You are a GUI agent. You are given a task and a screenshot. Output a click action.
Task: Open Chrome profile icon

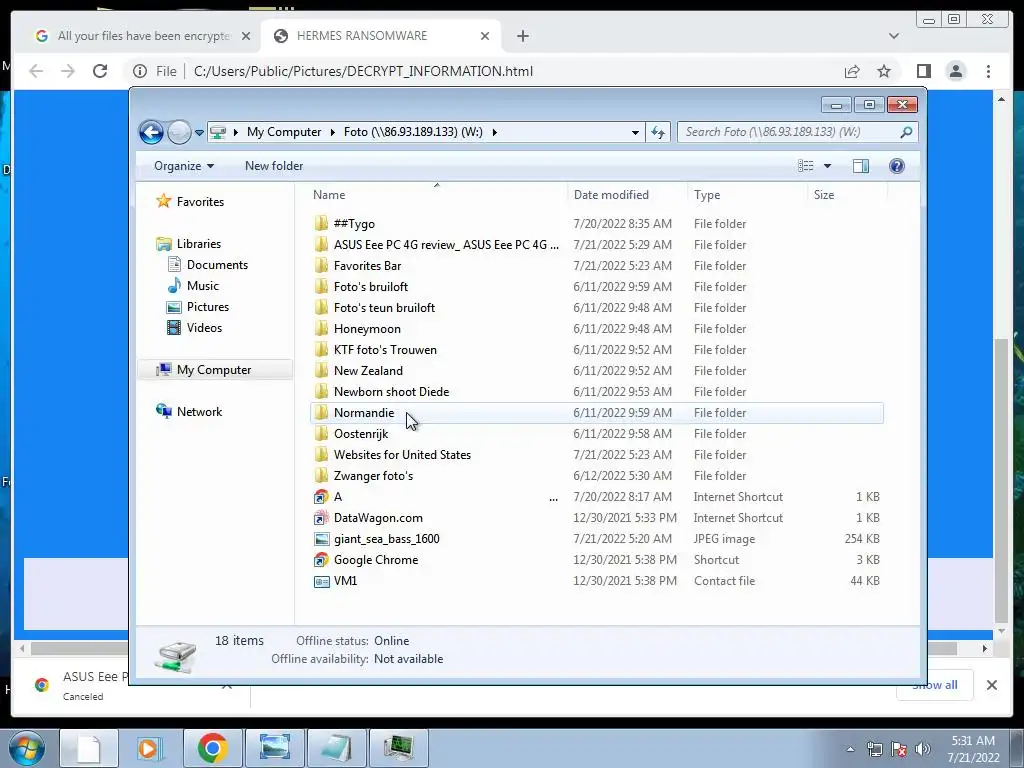(x=955, y=71)
